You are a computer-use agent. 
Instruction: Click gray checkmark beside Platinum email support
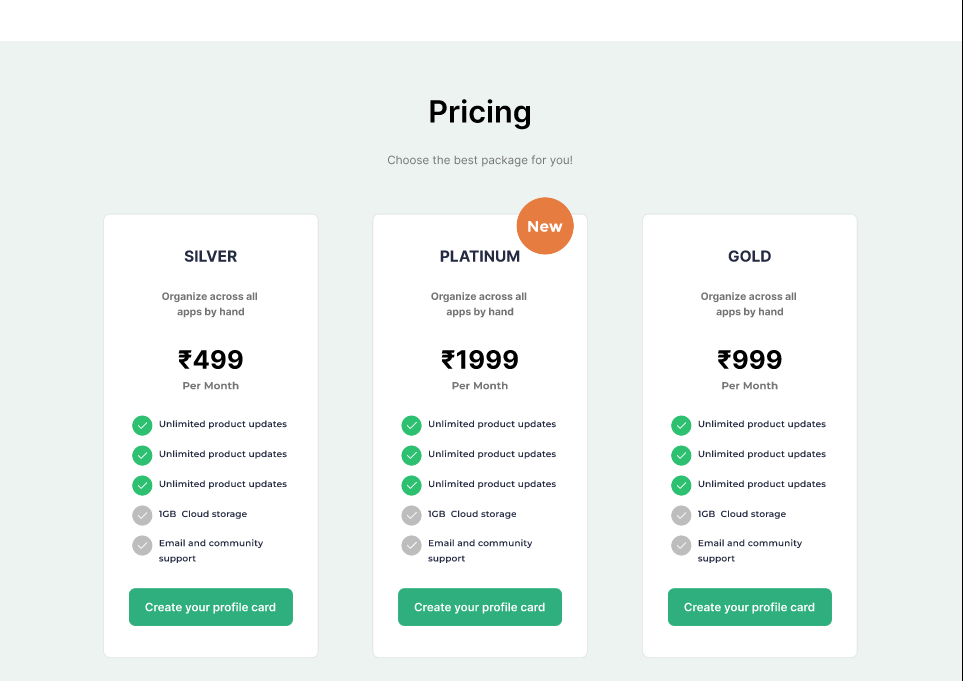tap(411, 545)
